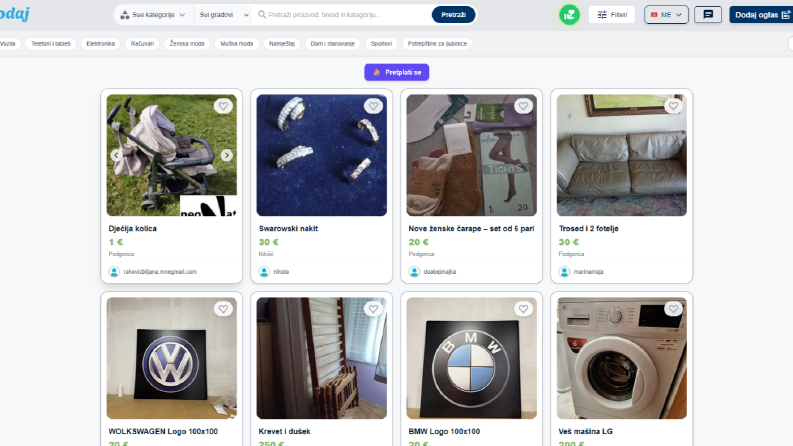This screenshot has height=446, width=793.
Task: Click the Pretplati se button
Action: click(396, 72)
